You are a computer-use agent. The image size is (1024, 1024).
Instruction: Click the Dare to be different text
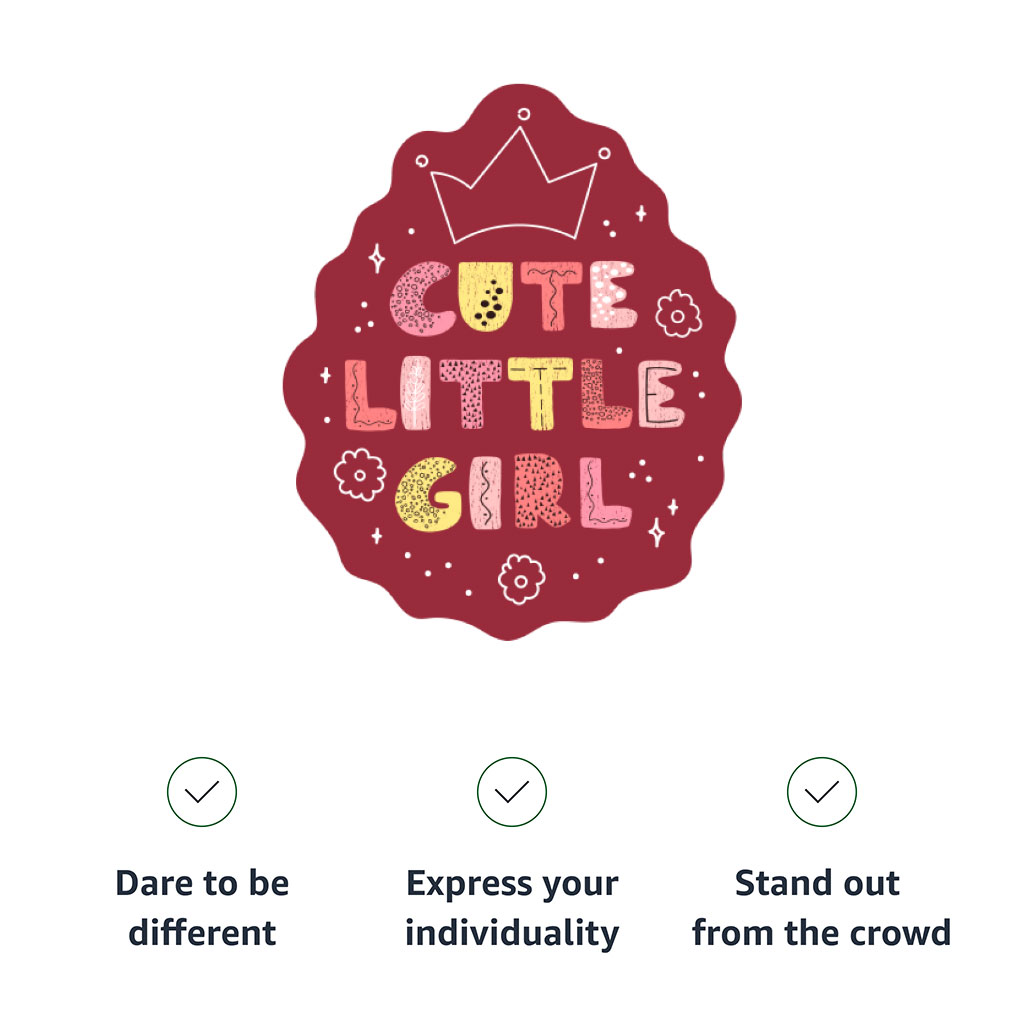pyautogui.click(x=202, y=908)
